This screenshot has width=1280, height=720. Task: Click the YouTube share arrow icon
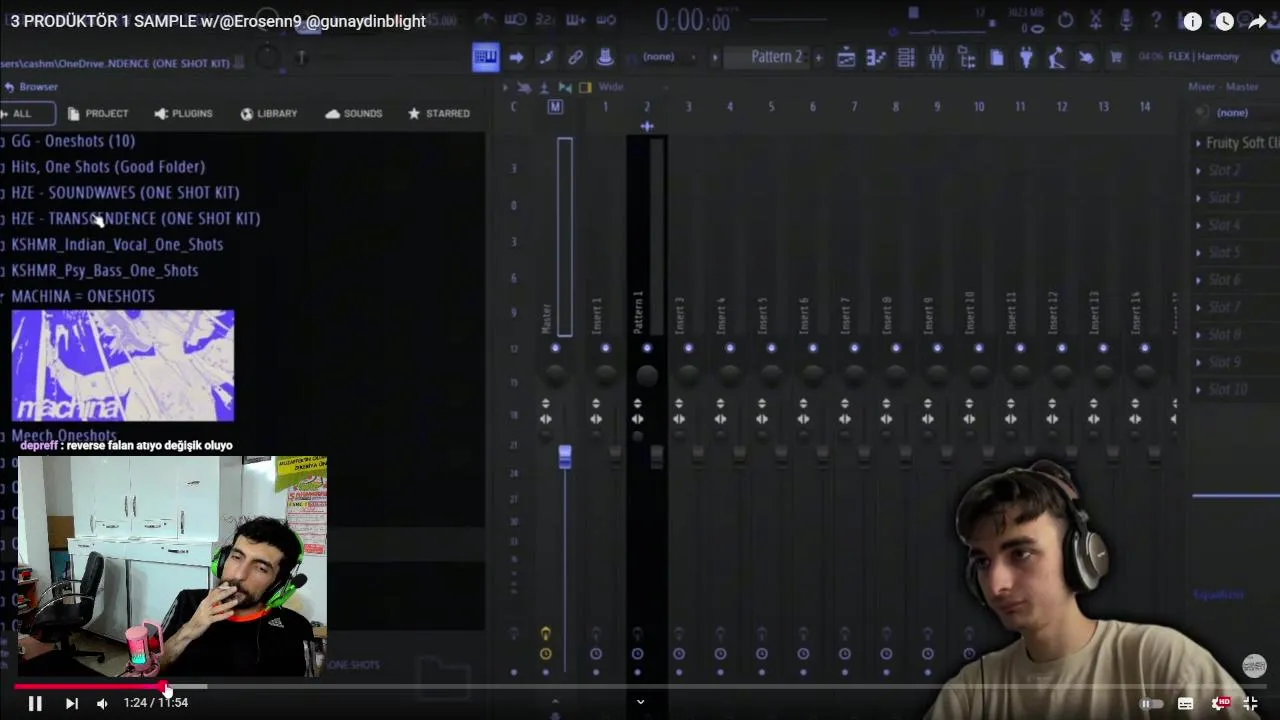point(1257,21)
